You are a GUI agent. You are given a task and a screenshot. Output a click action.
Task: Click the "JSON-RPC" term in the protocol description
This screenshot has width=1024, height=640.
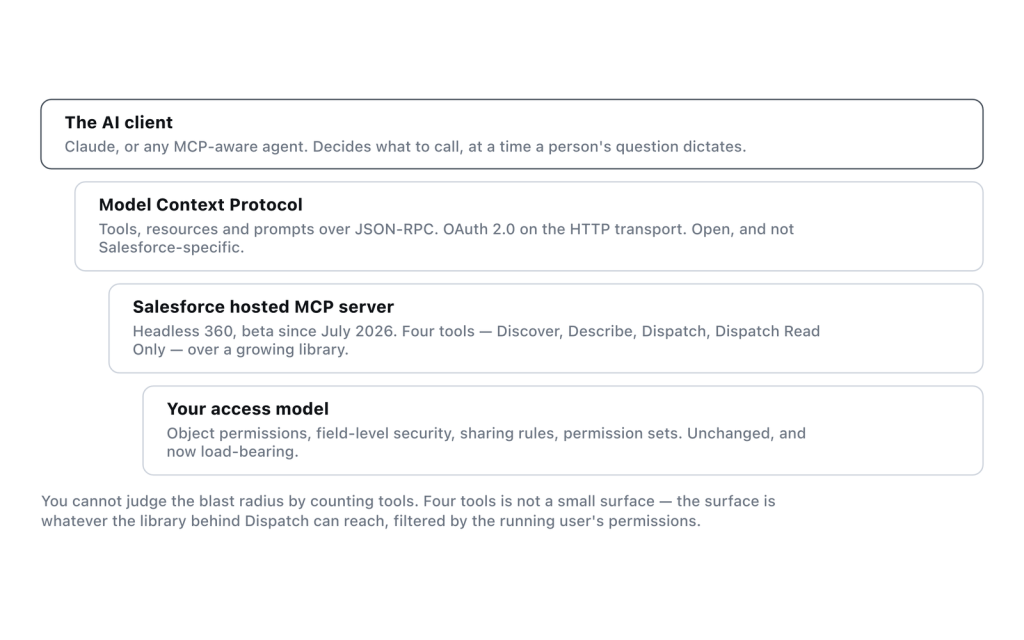coord(396,229)
